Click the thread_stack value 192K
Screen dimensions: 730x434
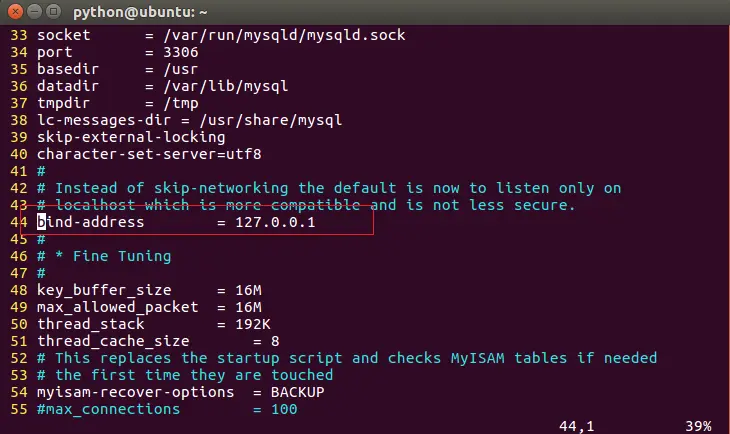[x=253, y=324]
